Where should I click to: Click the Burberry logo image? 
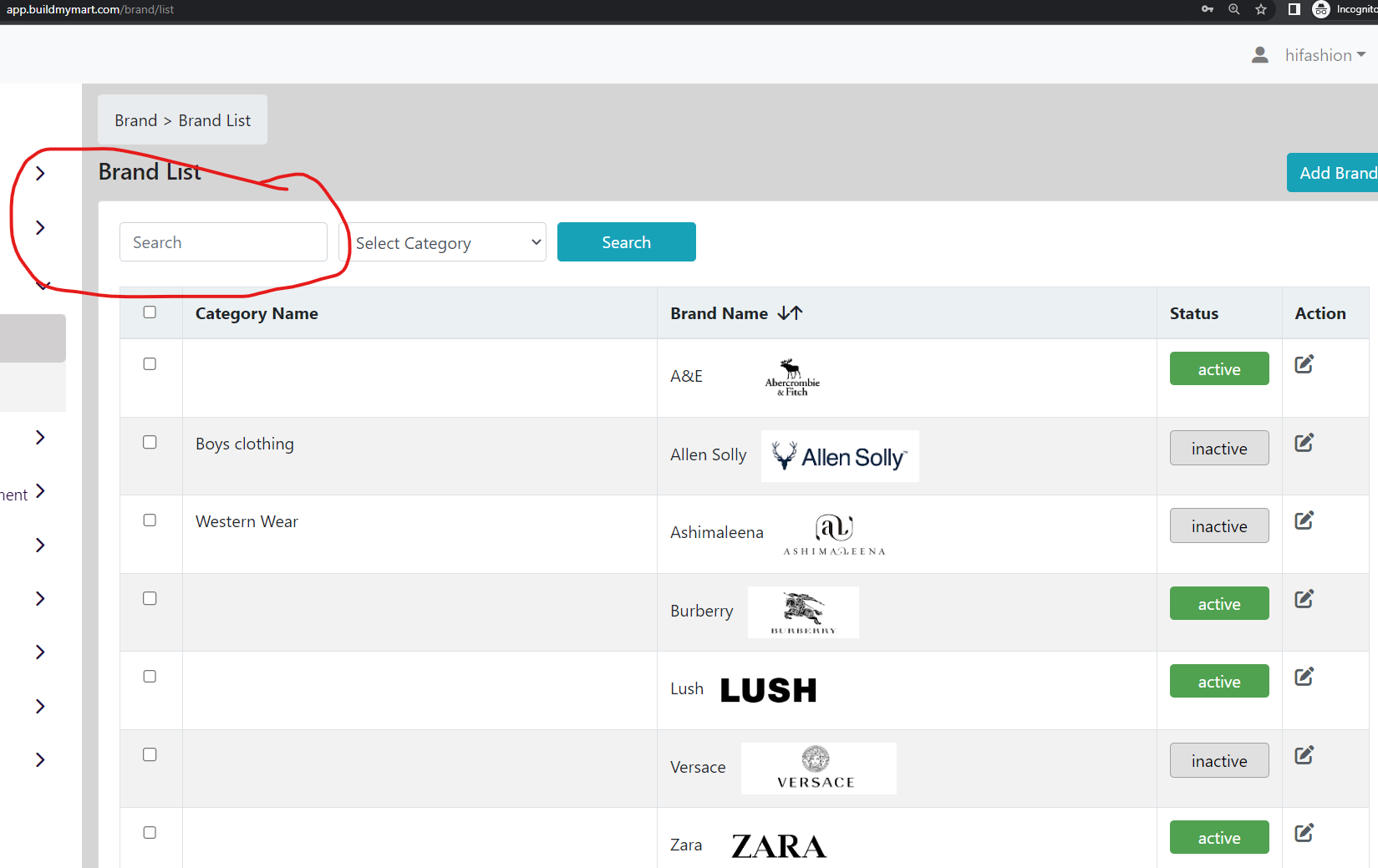803,612
